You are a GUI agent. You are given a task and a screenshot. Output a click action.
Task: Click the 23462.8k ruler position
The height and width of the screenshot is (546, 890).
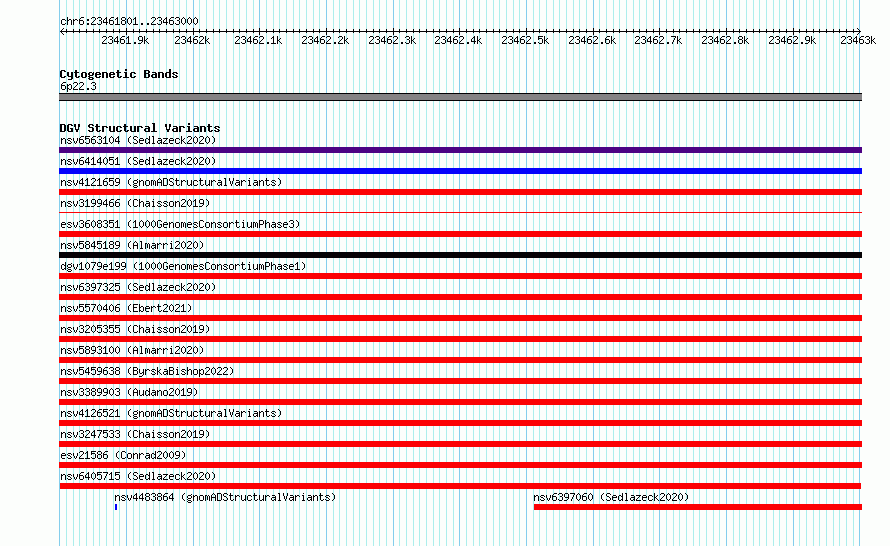[725, 40]
